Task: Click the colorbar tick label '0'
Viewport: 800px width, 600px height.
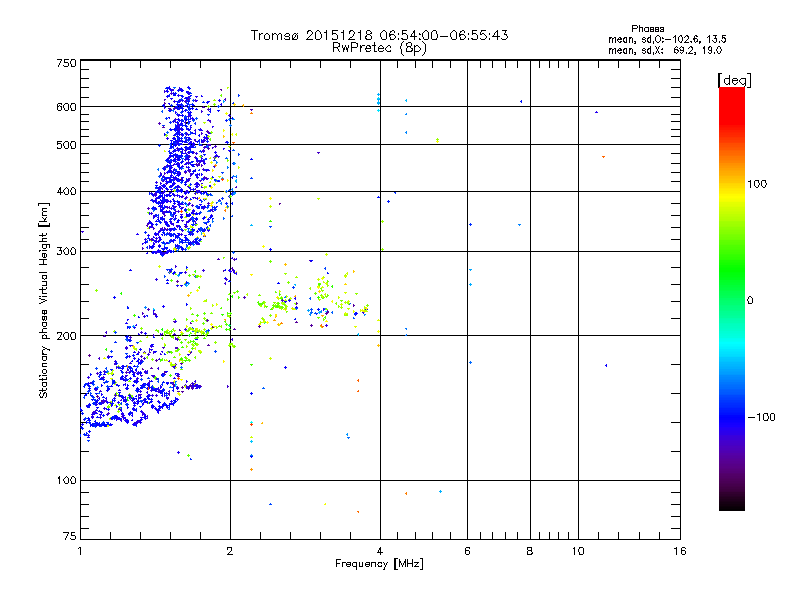Action: [750, 301]
